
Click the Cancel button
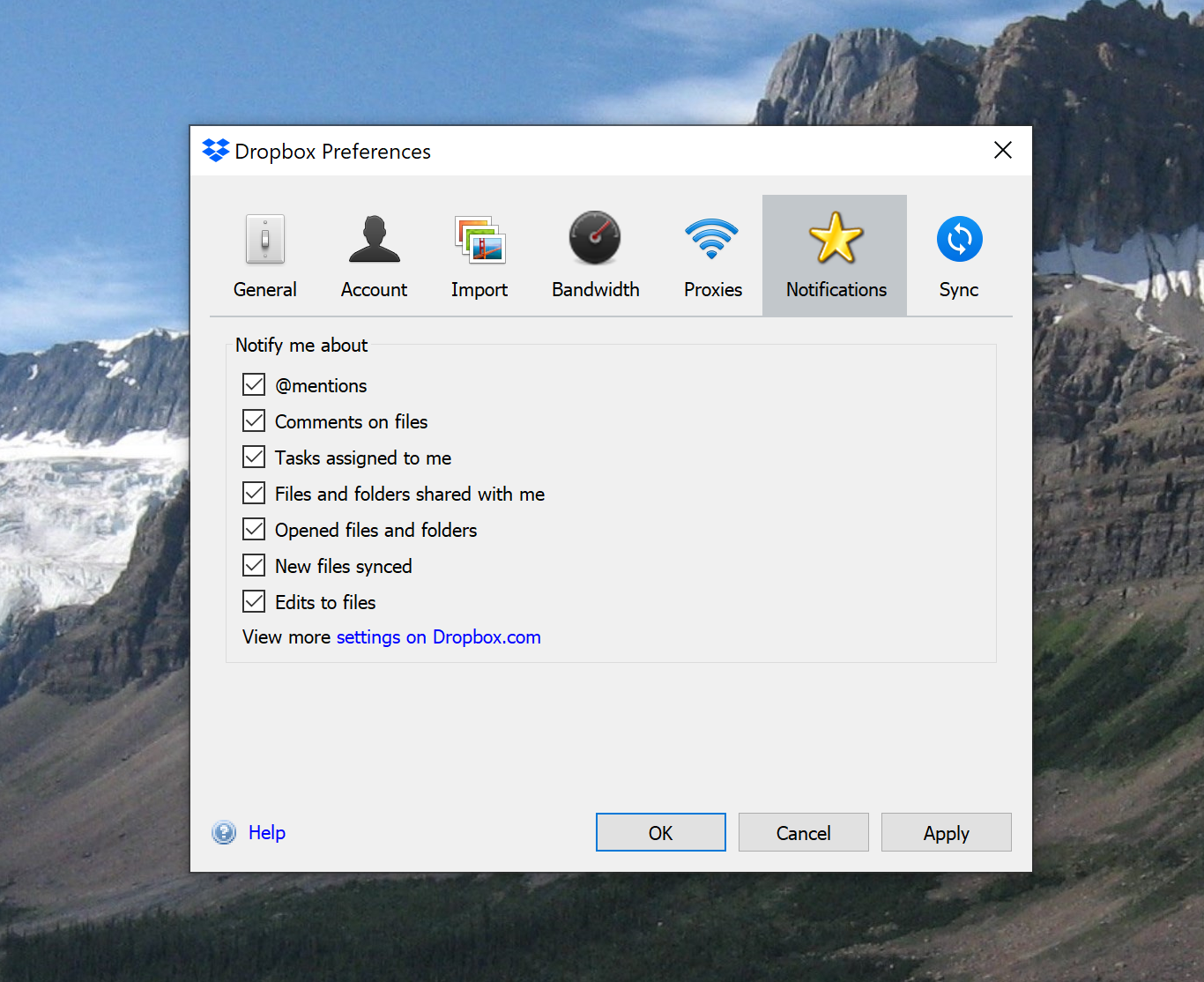tap(804, 833)
